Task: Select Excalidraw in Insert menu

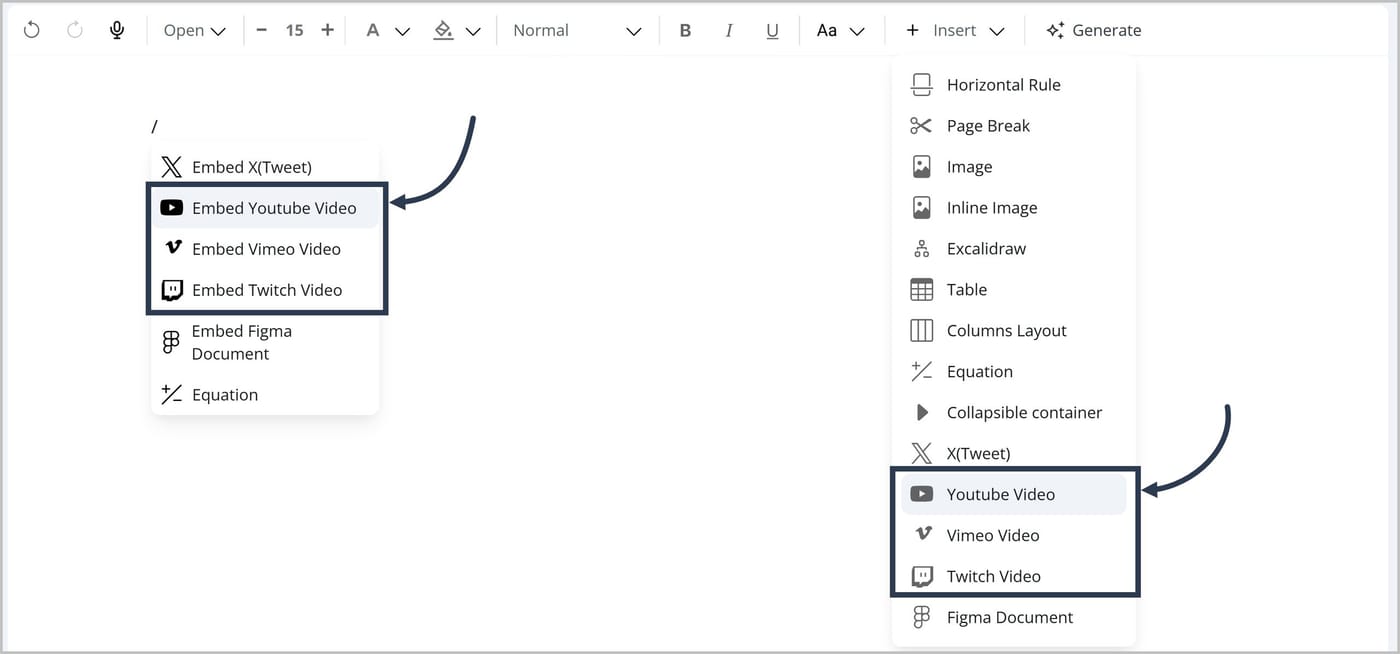Action: pos(1014,249)
